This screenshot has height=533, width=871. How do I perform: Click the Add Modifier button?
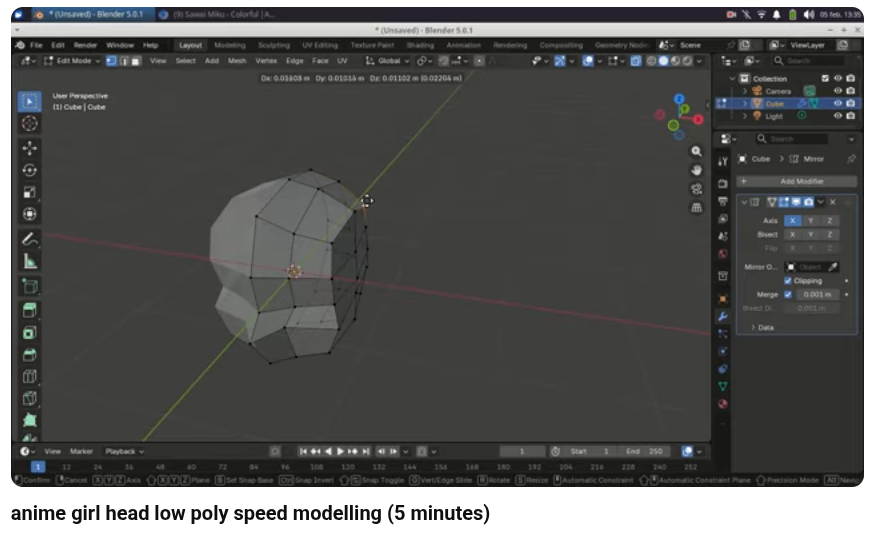pos(797,181)
